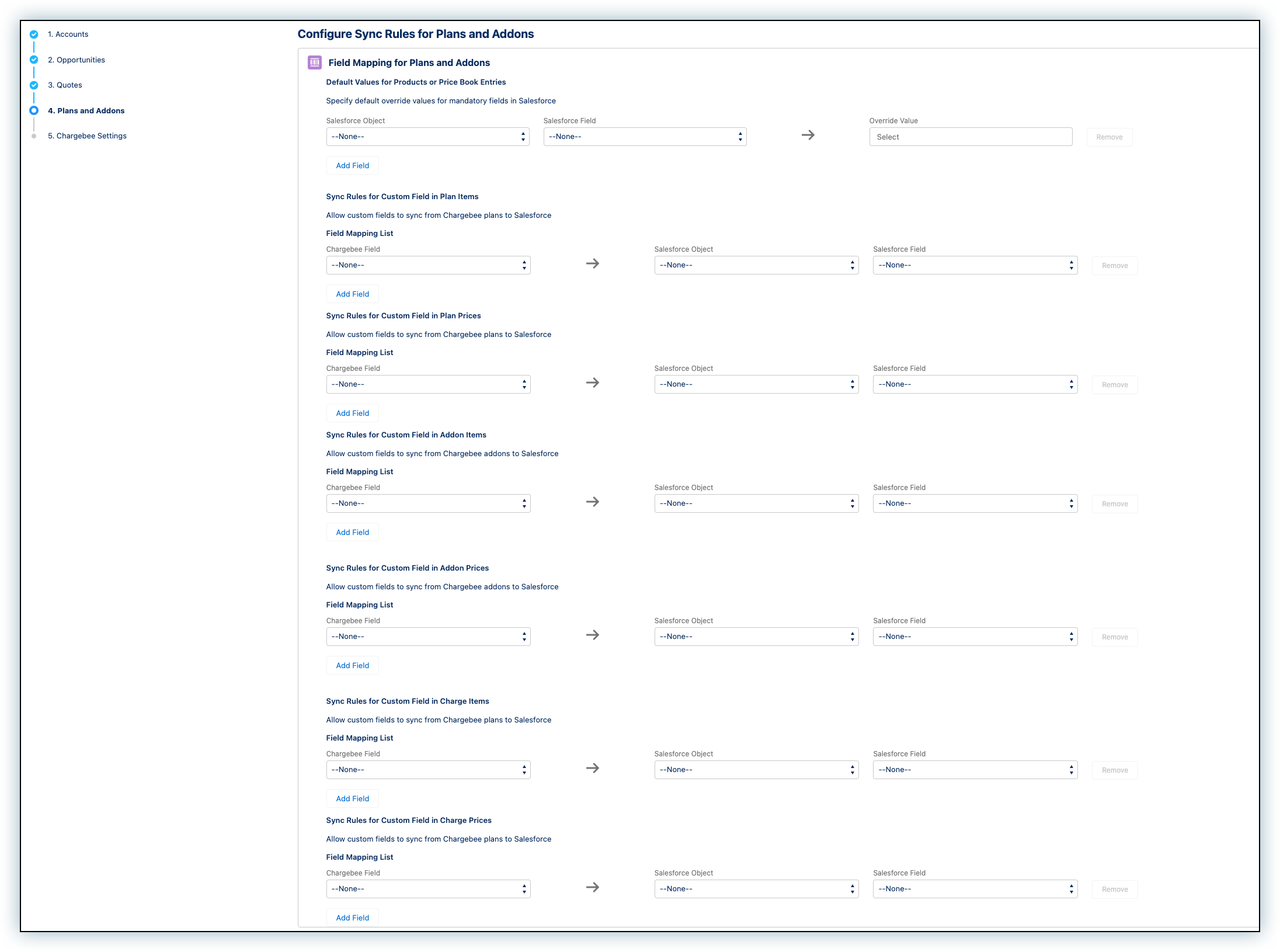The height and width of the screenshot is (952, 1280).
Task: Open Chargebee Field dropdown for Plan Items
Action: tap(428, 265)
